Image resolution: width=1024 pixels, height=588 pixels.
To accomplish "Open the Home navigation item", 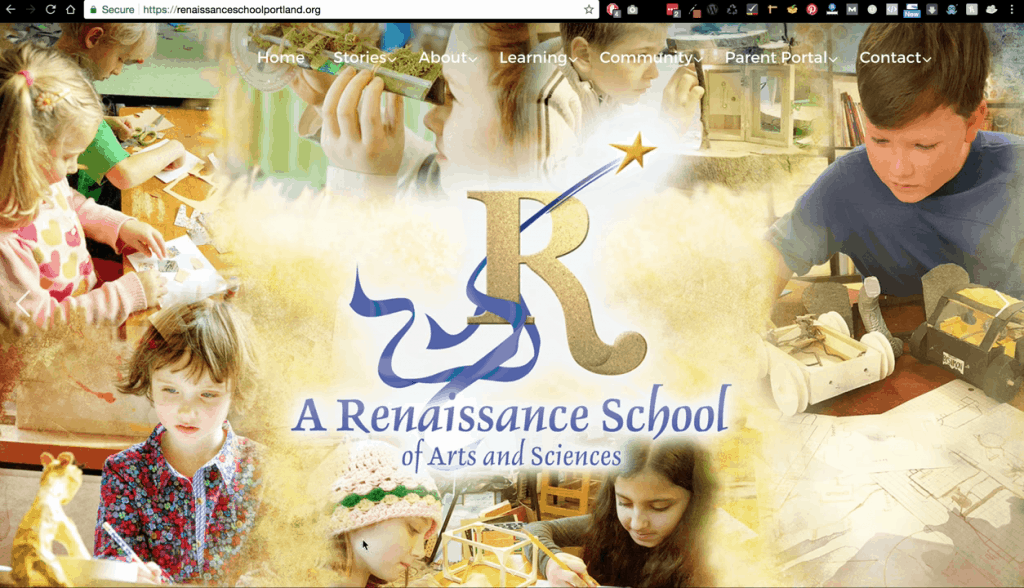I will 281,57.
